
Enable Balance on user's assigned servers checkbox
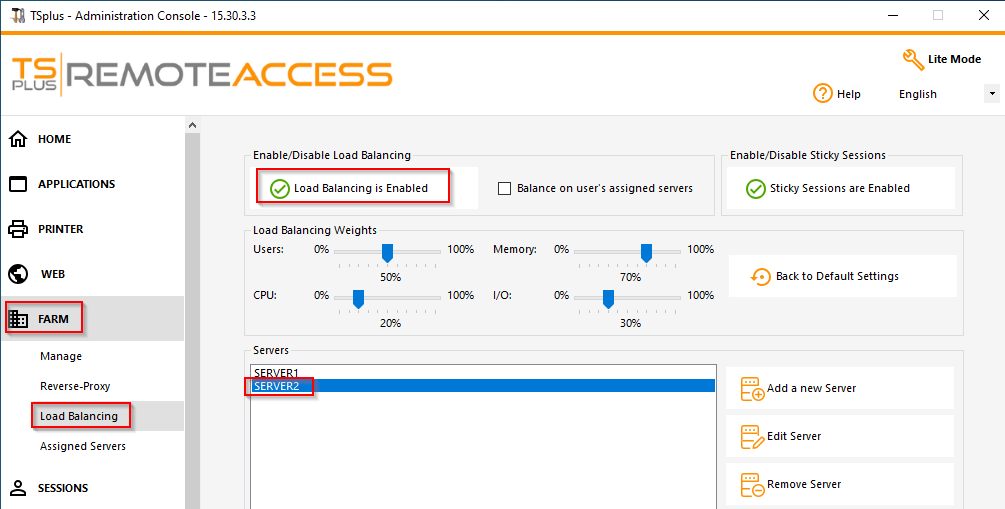(x=505, y=188)
